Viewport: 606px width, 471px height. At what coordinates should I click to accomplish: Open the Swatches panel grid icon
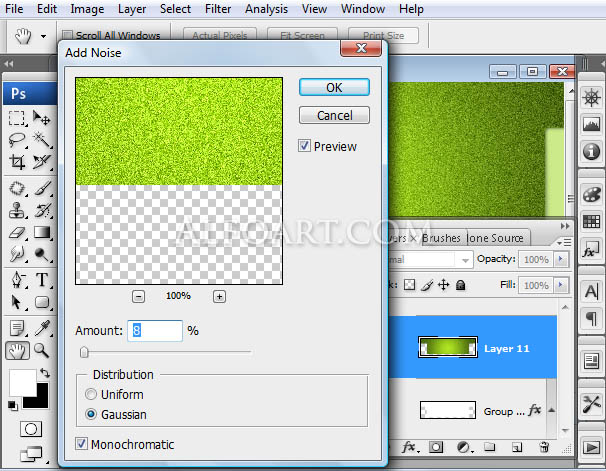[x=591, y=221]
